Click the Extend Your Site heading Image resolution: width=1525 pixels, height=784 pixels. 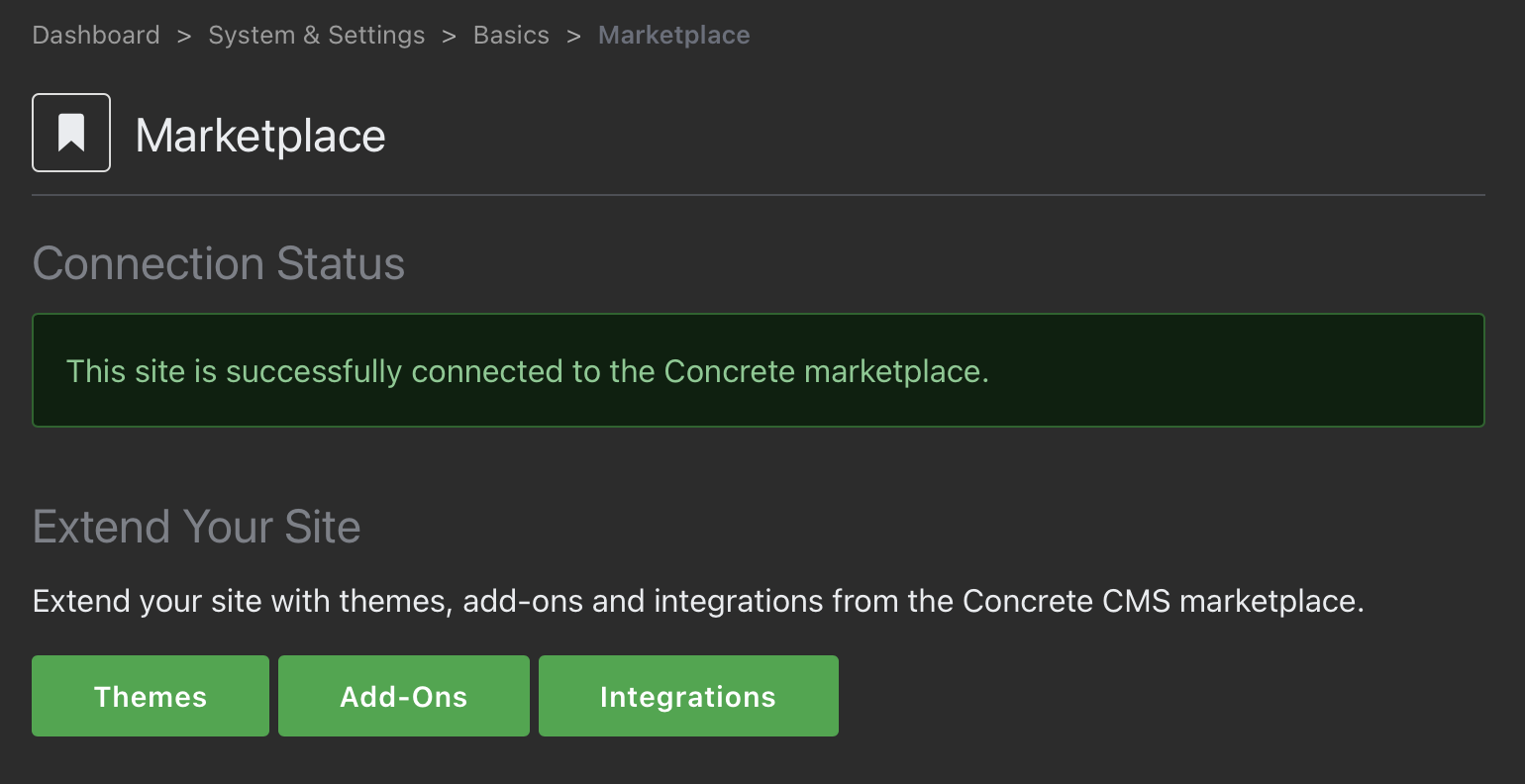point(197,527)
